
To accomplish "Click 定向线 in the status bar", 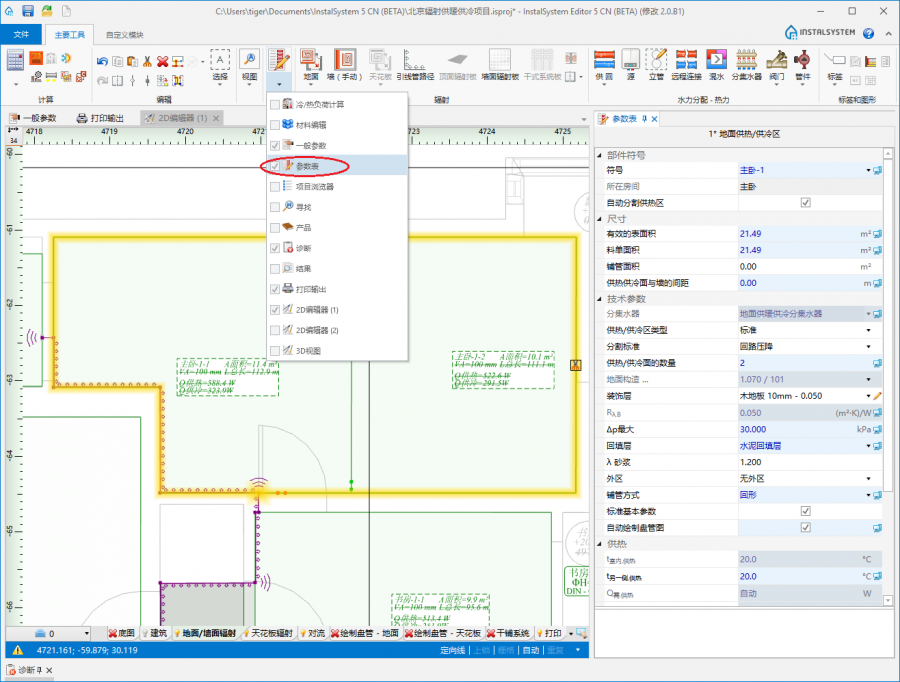I will coord(453,650).
